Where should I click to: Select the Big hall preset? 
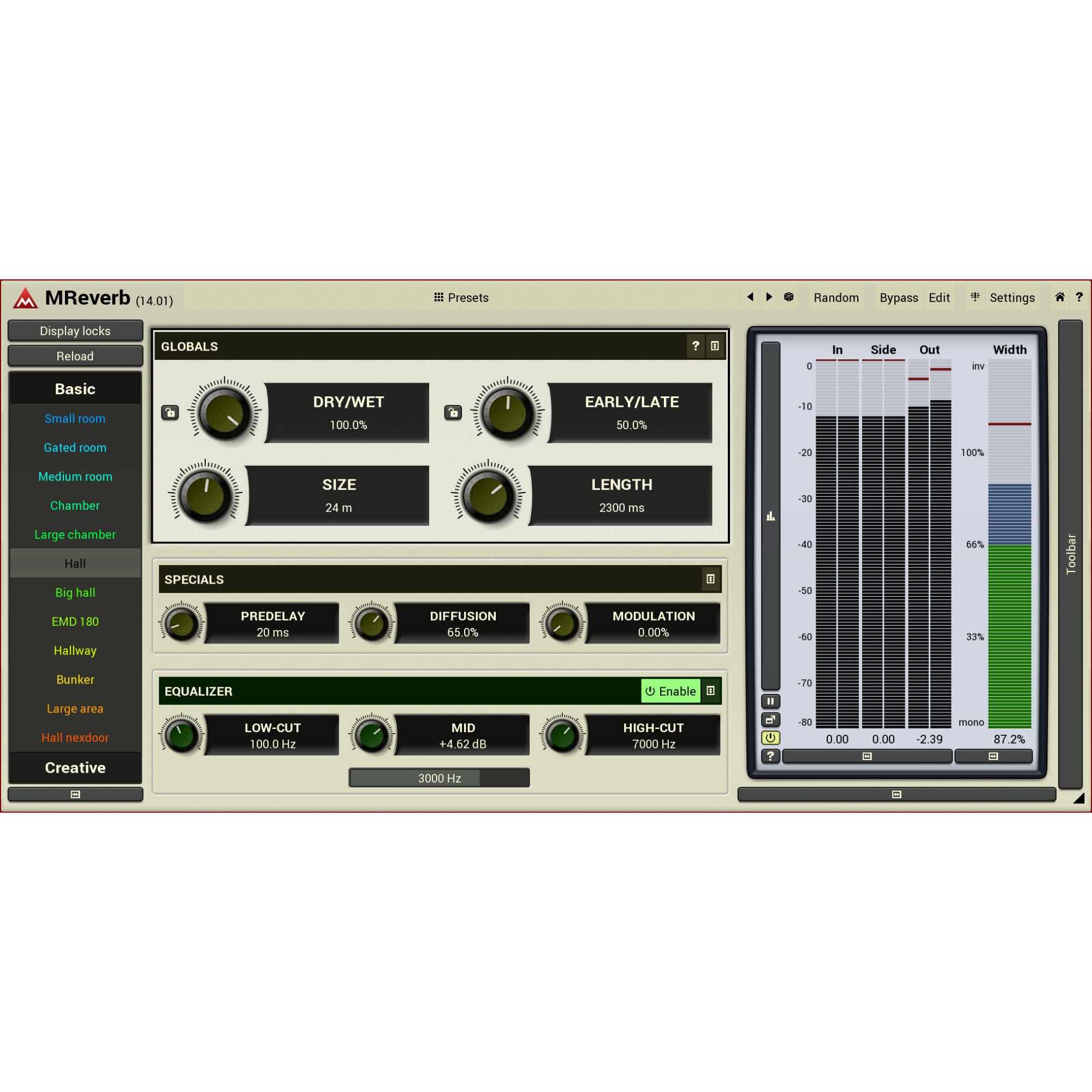click(75, 592)
